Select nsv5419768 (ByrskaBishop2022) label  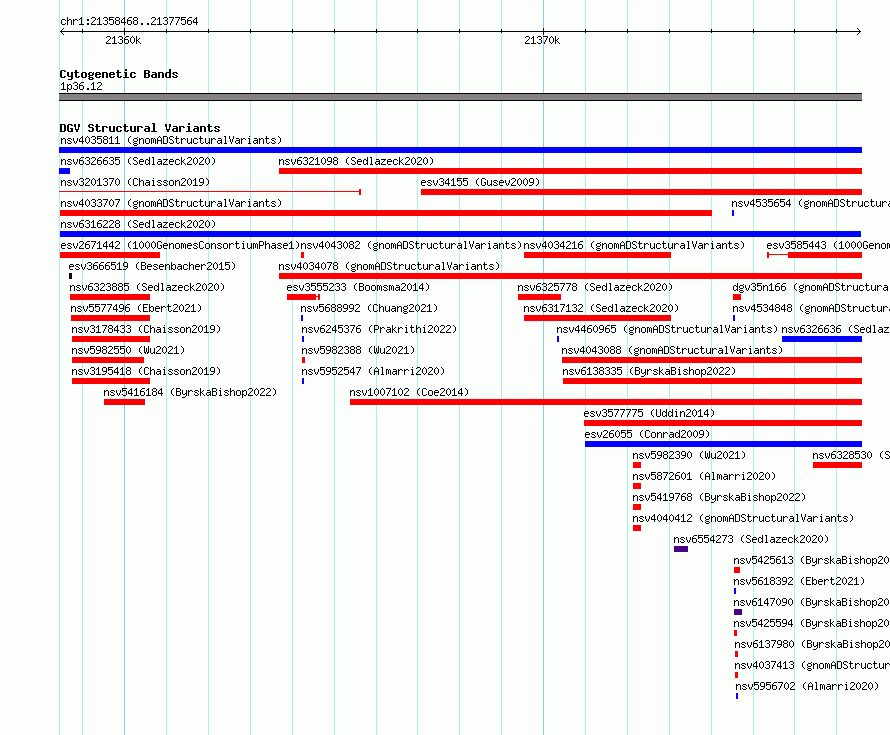pyautogui.click(x=719, y=497)
